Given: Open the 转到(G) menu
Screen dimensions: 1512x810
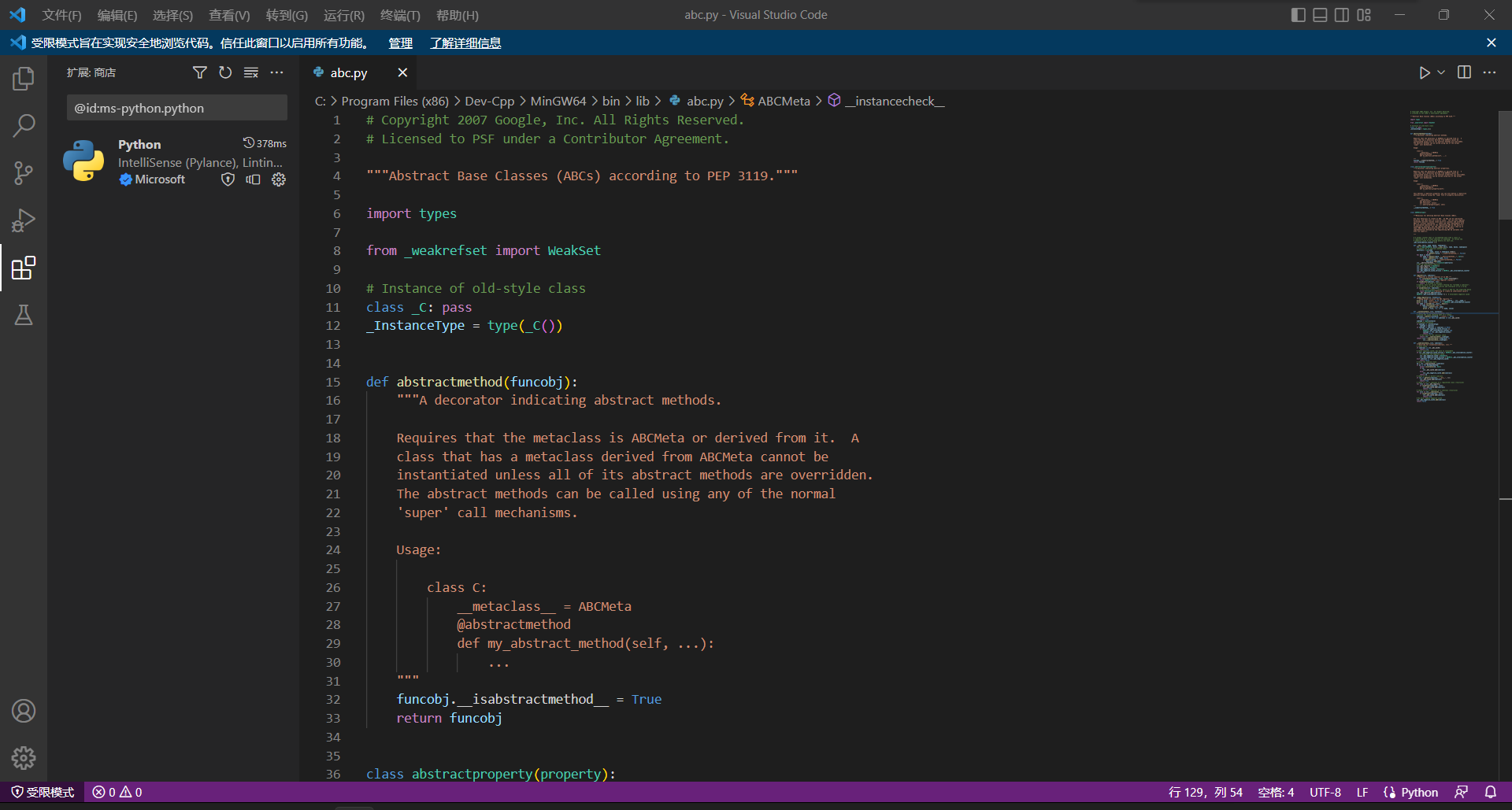Looking at the screenshot, I should pos(287,15).
